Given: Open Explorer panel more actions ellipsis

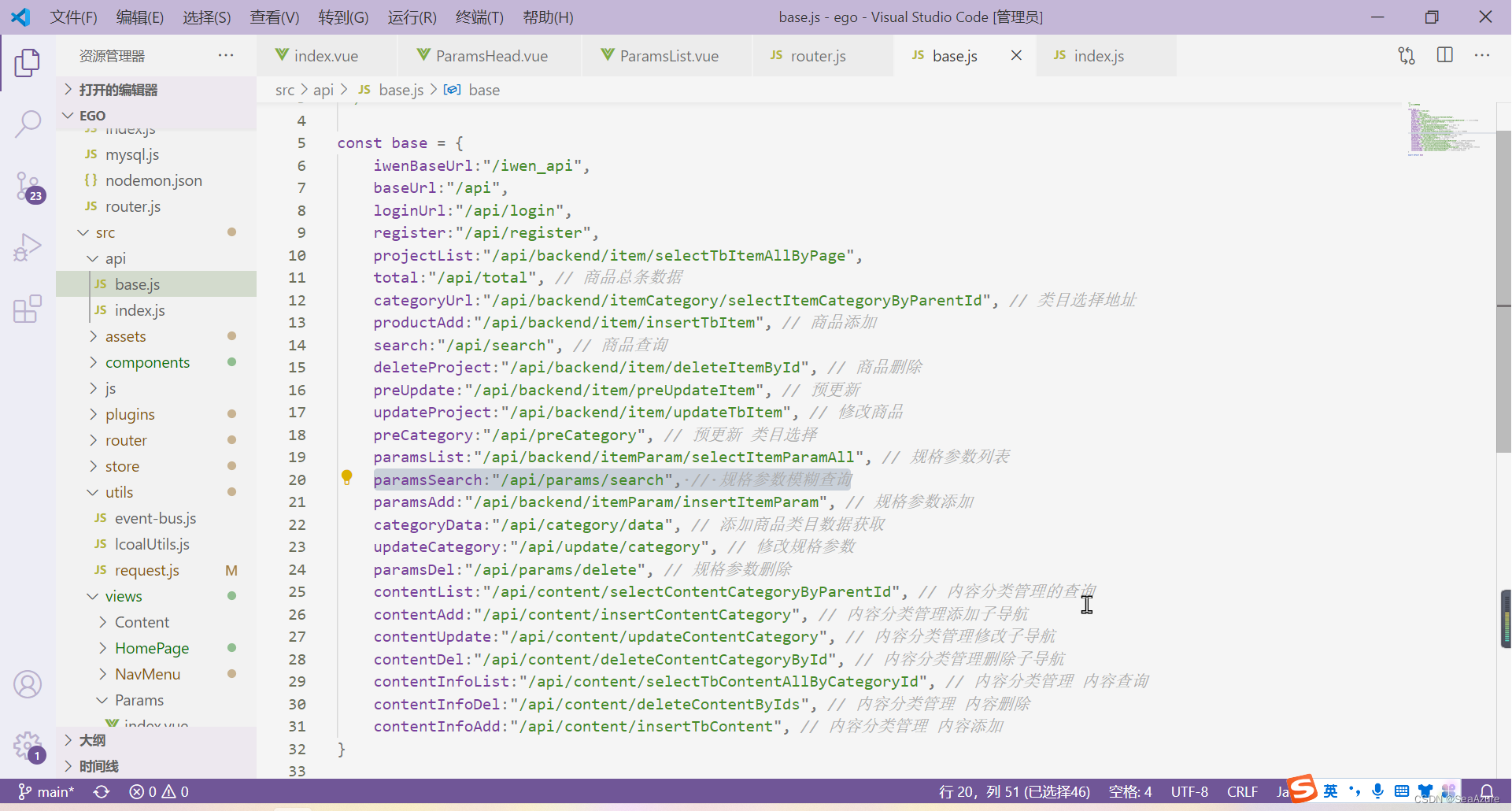Looking at the screenshot, I should (x=226, y=55).
